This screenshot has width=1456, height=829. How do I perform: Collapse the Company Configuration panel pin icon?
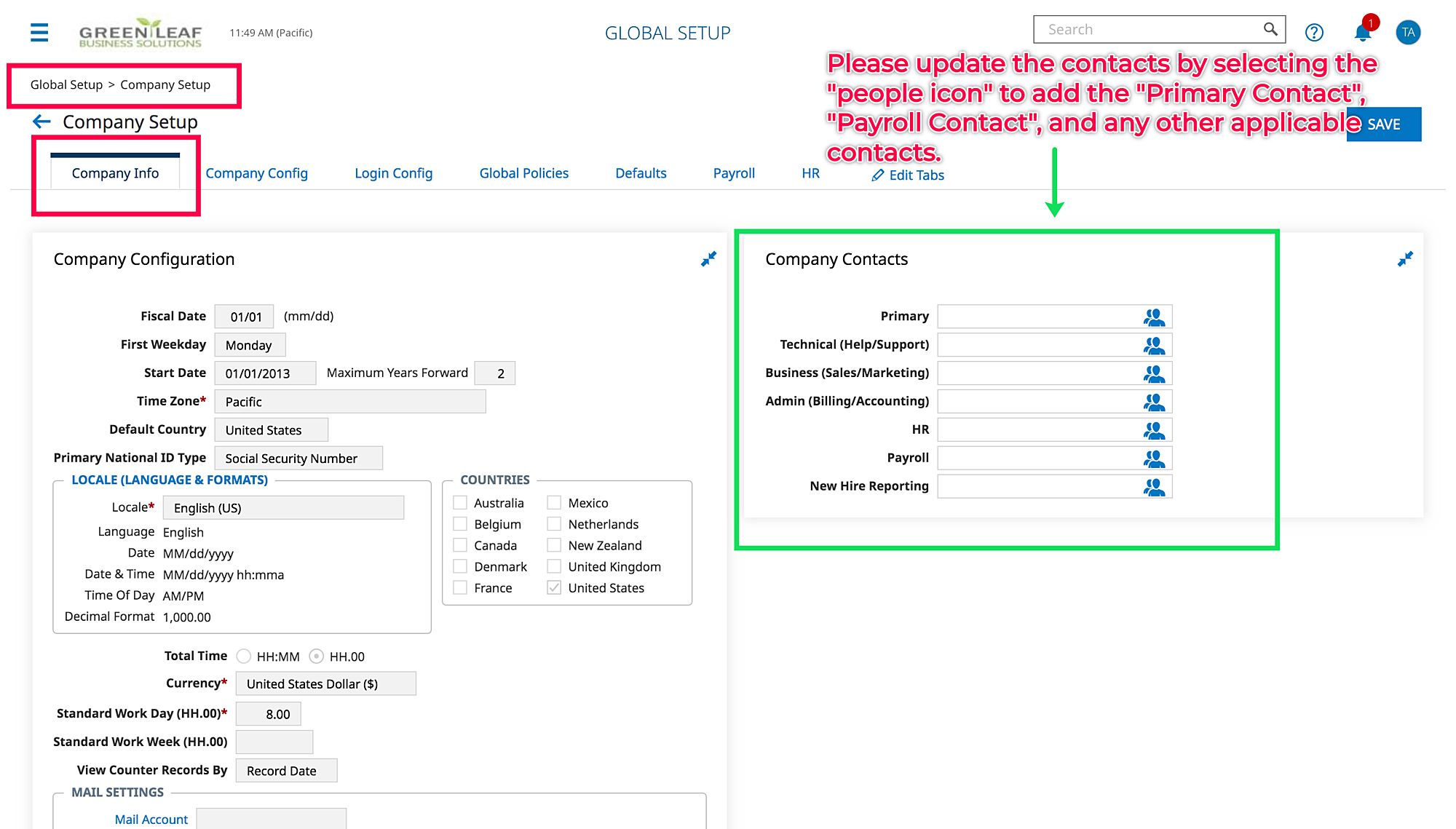tap(708, 259)
